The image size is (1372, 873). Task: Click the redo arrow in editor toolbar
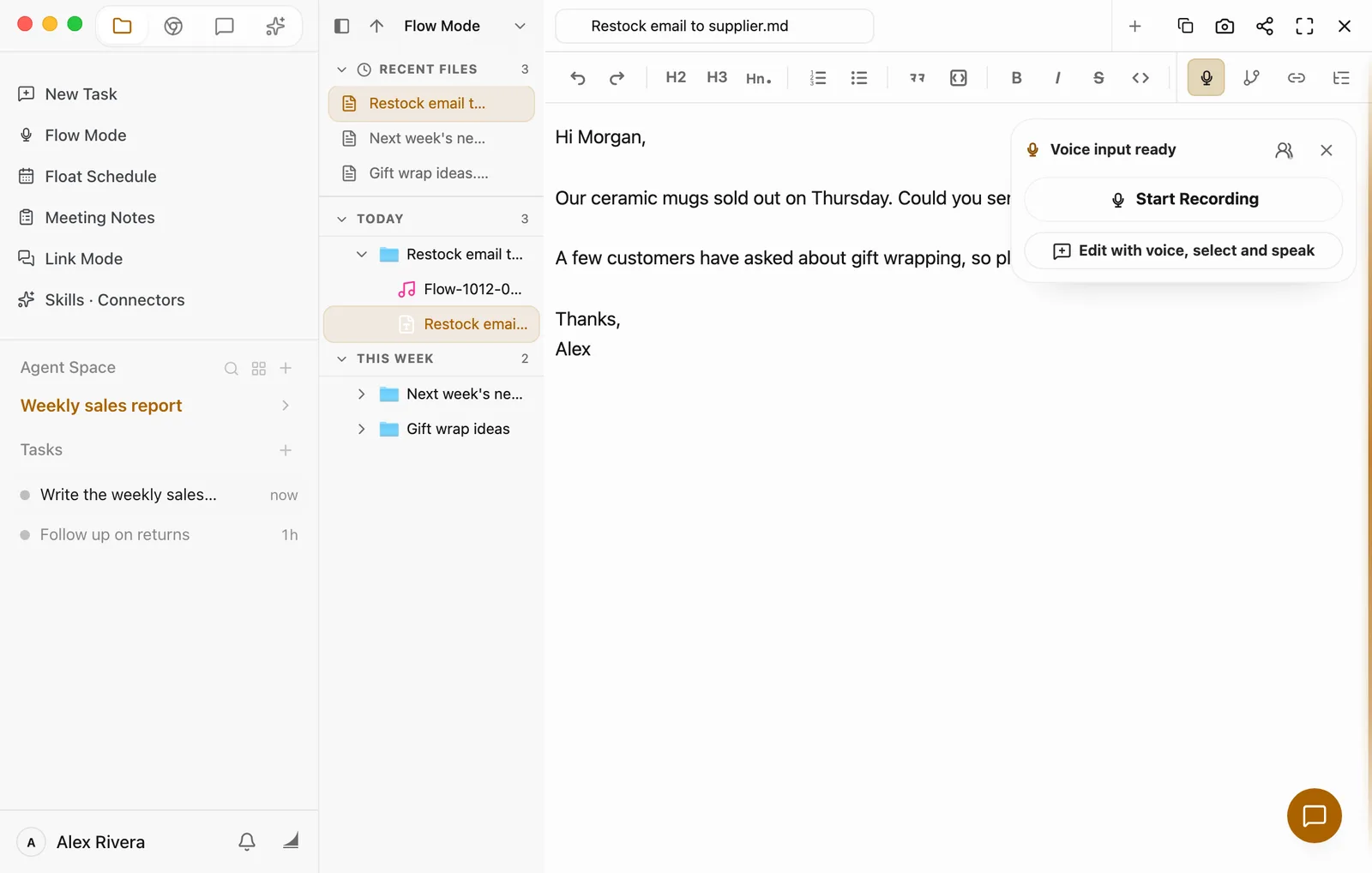click(617, 78)
